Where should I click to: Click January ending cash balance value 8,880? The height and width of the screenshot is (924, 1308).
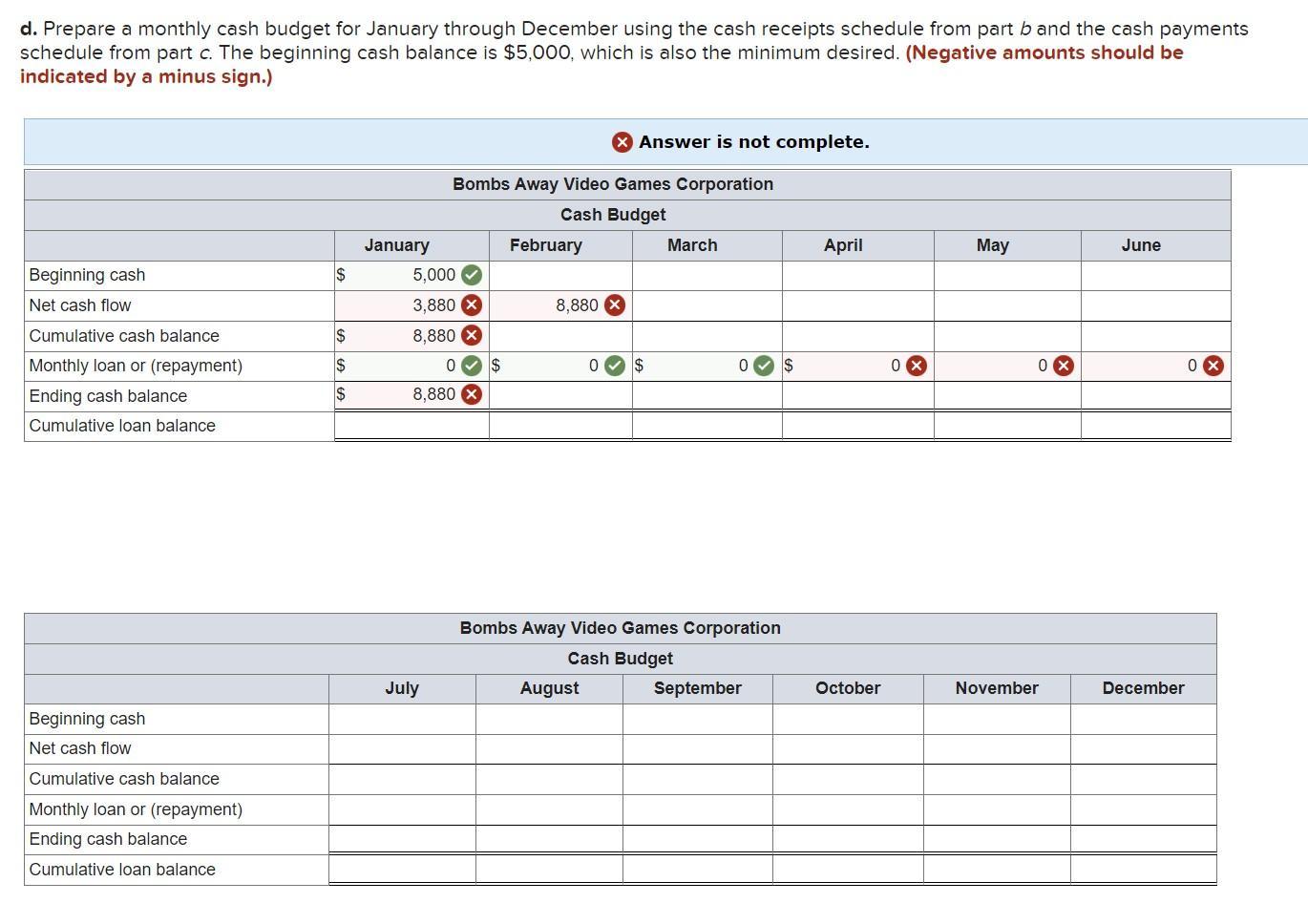(x=433, y=394)
